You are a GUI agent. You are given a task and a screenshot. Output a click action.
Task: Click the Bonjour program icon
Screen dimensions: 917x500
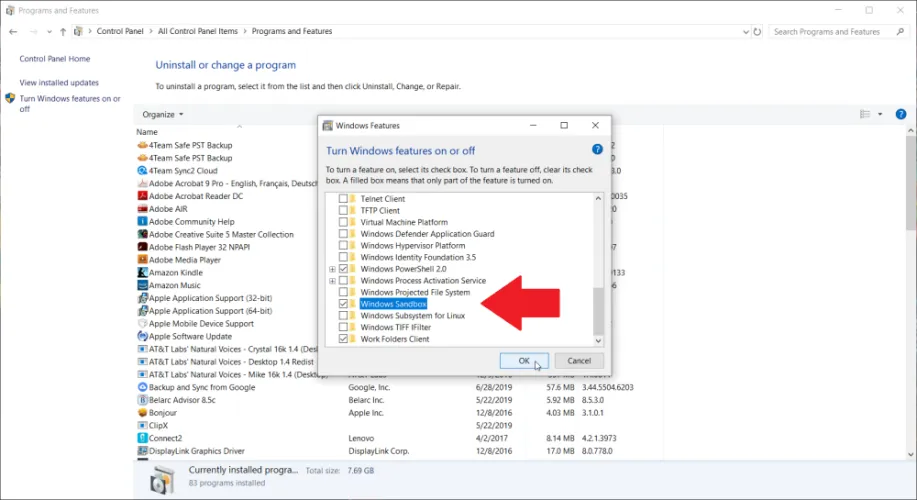[x=142, y=412]
